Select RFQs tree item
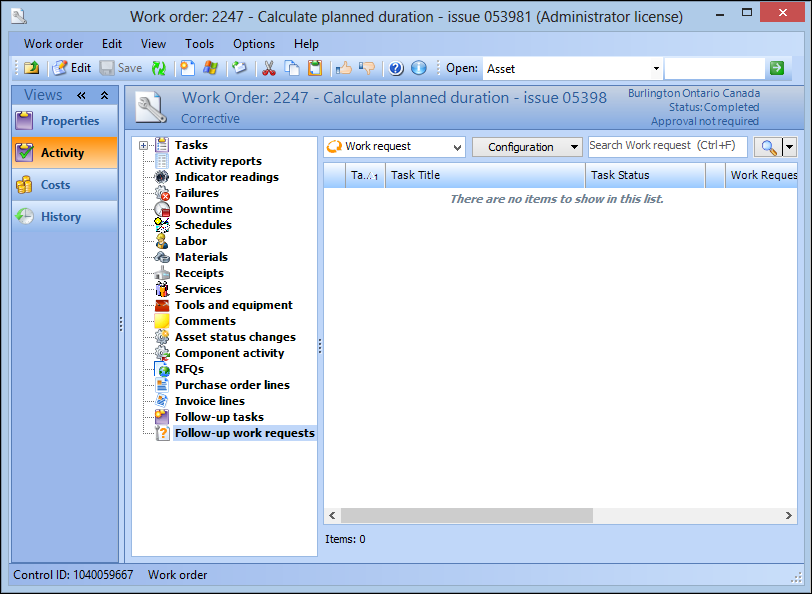Screen dimensions: 812x594 click(x=189, y=370)
